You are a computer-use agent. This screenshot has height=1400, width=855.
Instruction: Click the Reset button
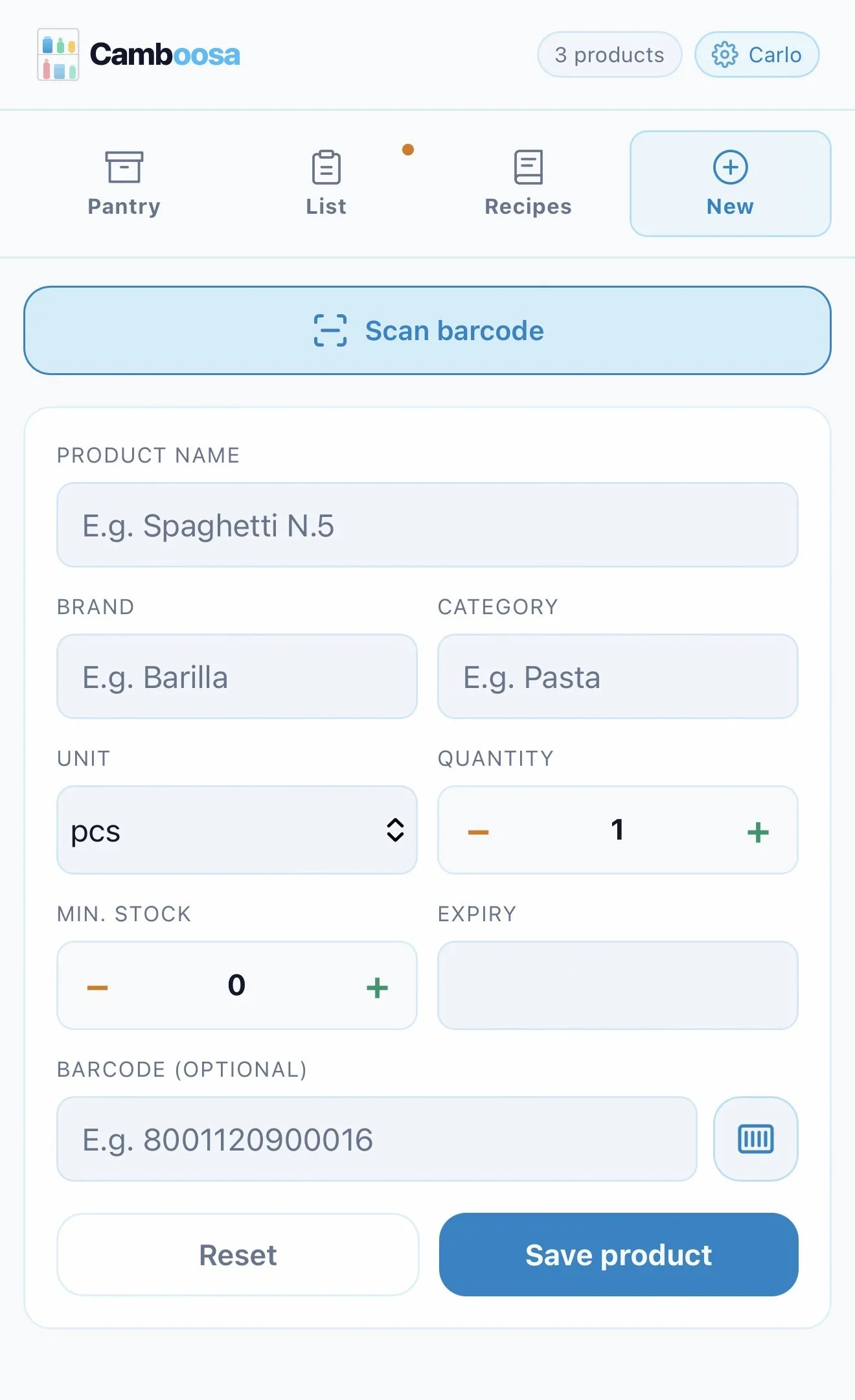[237, 1255]
